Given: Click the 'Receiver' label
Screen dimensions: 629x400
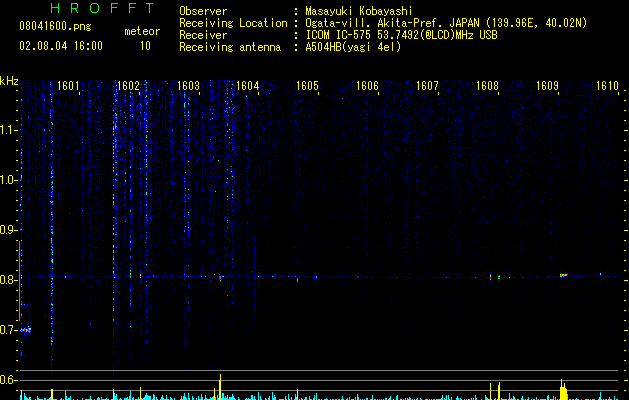Looking at the screenshot, I should [203, 35].
